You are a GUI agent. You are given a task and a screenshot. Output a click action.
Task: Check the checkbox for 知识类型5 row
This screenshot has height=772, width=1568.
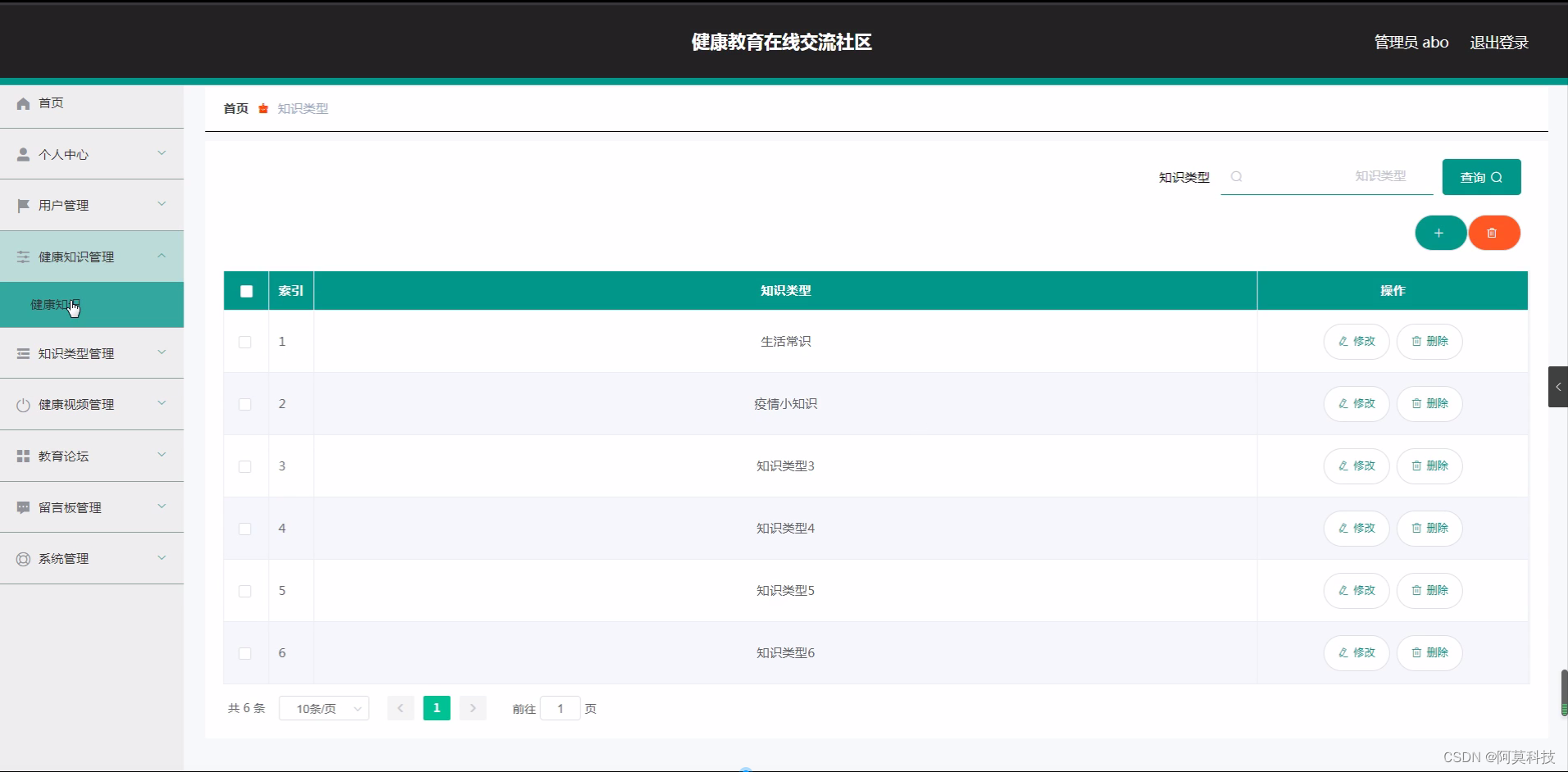(x=244, y=592)
